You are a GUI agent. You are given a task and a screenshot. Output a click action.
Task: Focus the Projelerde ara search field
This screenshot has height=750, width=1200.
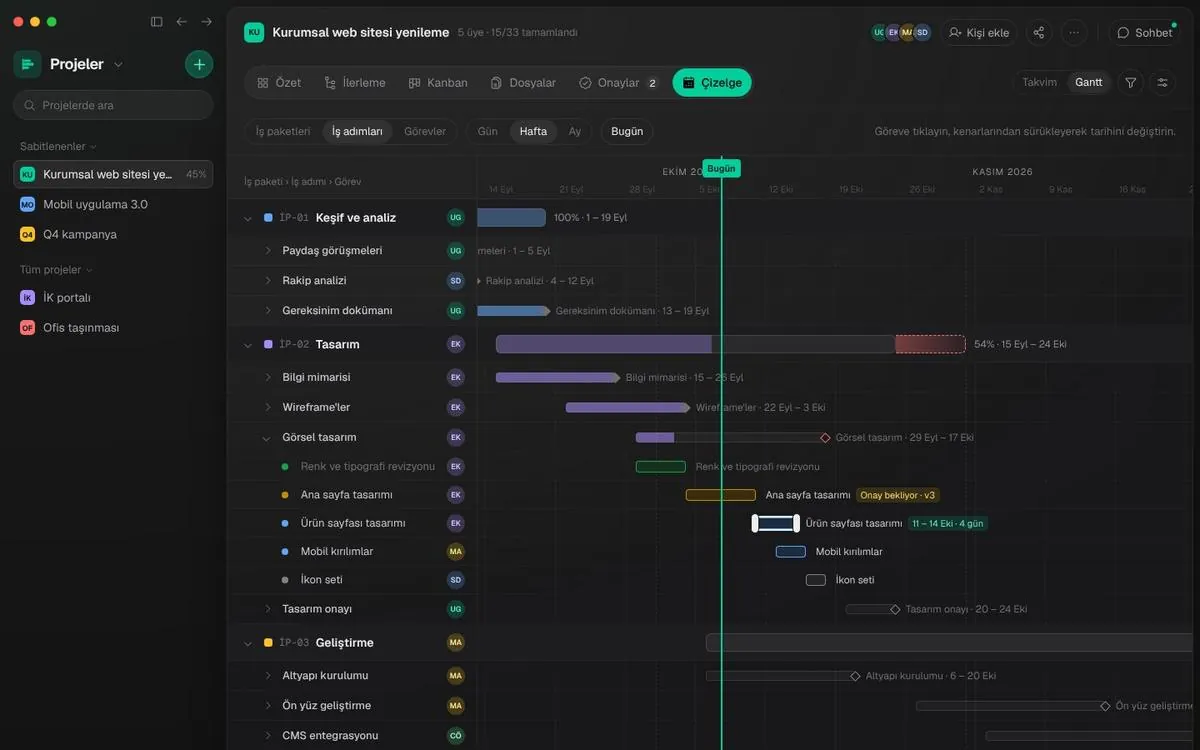click(113, 105)
